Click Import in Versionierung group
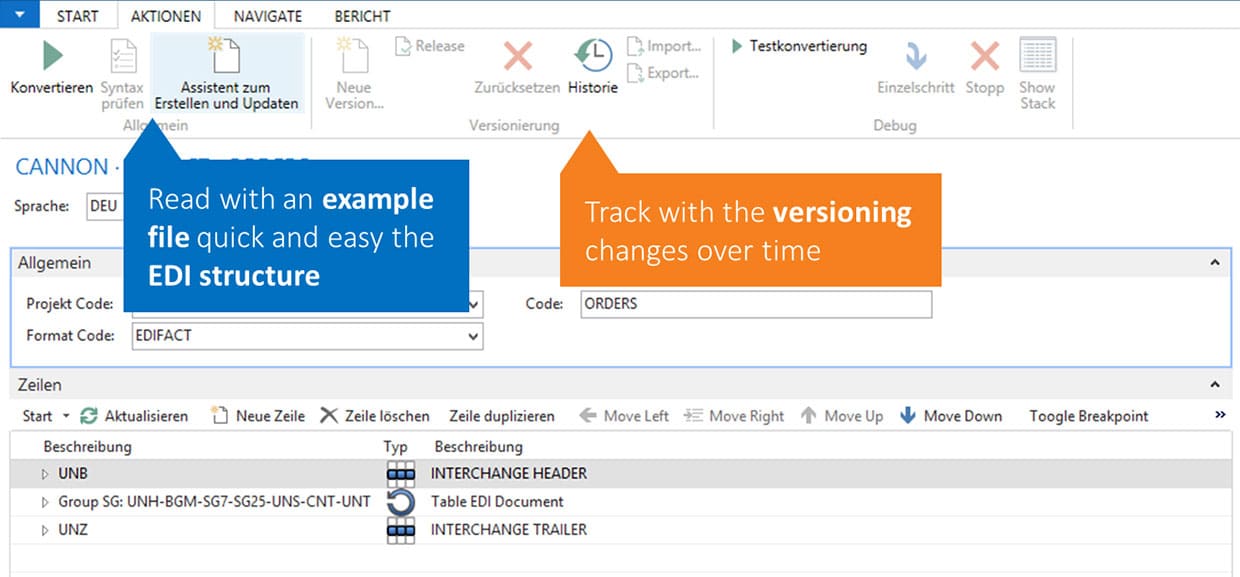This screenshot has height=577, width=1240. pos(664,46)
